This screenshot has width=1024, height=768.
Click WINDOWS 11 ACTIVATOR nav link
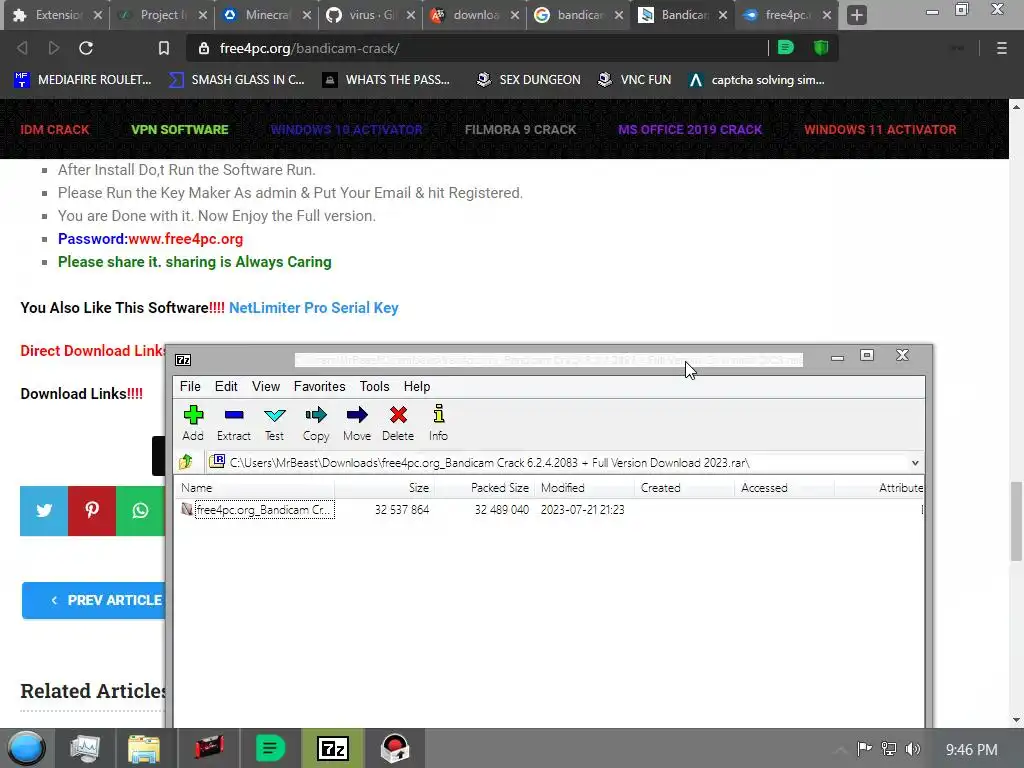tap(880, 129)
